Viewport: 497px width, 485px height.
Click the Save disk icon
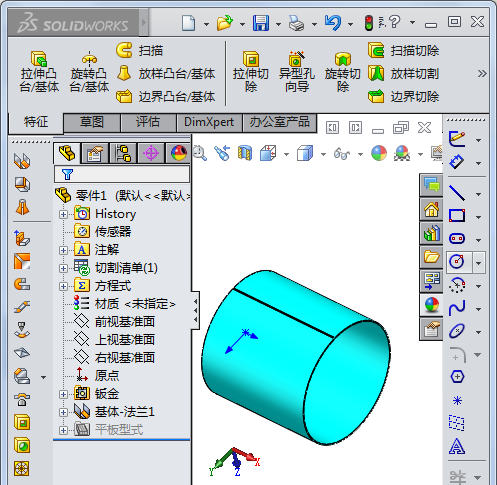point(261,23)
